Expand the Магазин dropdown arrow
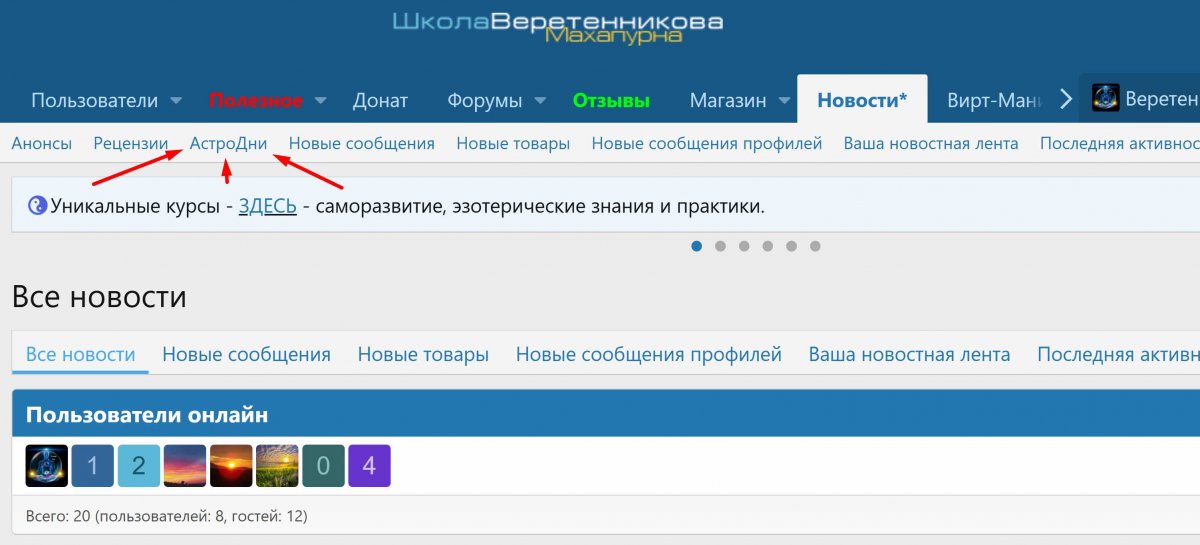Image resolution: width=1200 pixels, height=545 pixels. click(784, 101)
